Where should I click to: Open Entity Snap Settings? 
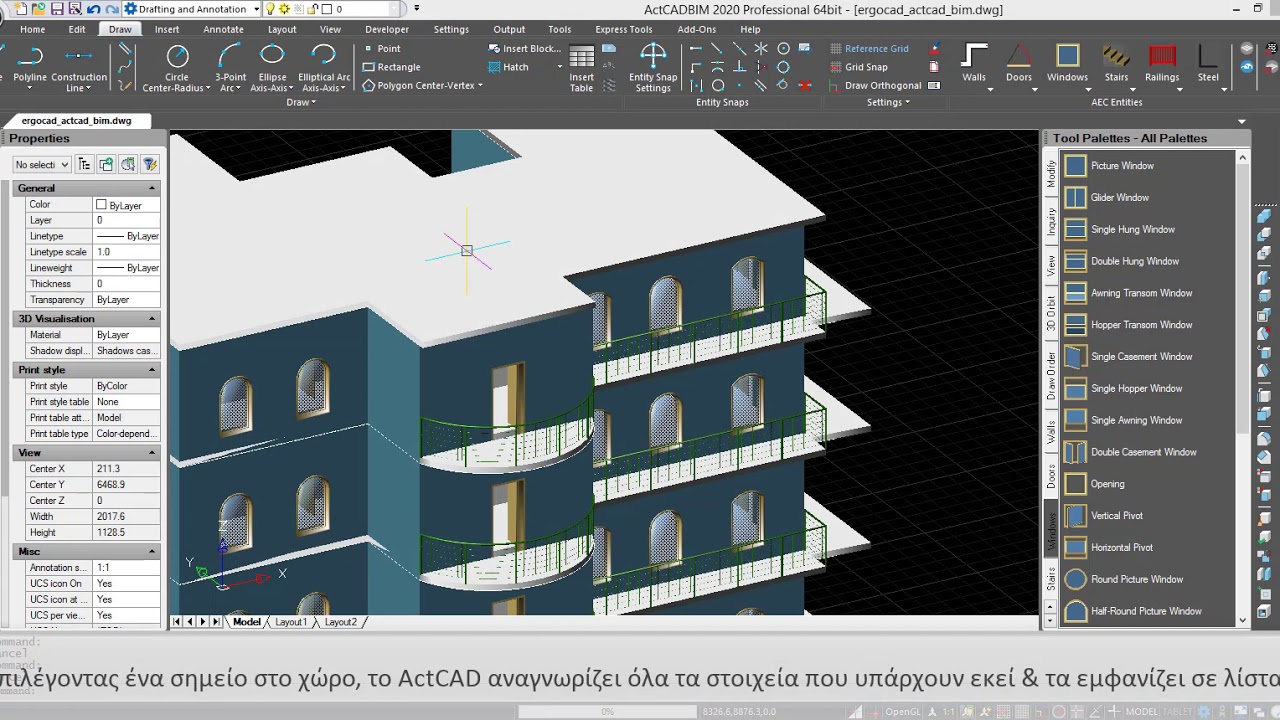click(x=653, y=67)
